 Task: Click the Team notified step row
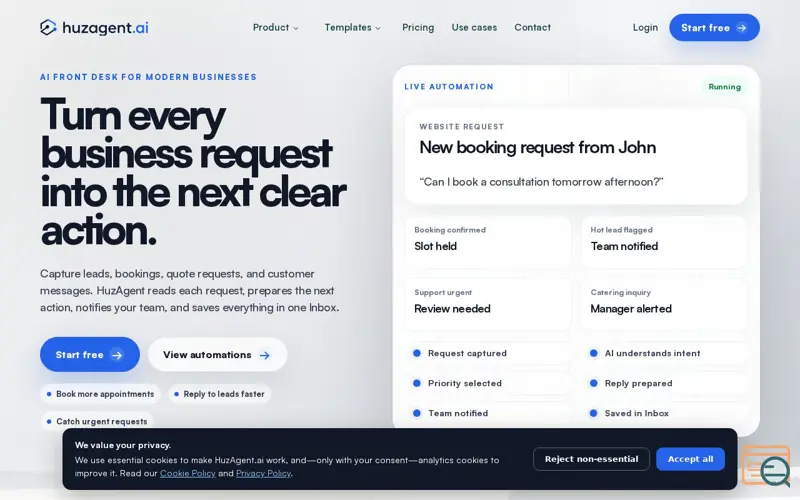[x=488, y=413]
